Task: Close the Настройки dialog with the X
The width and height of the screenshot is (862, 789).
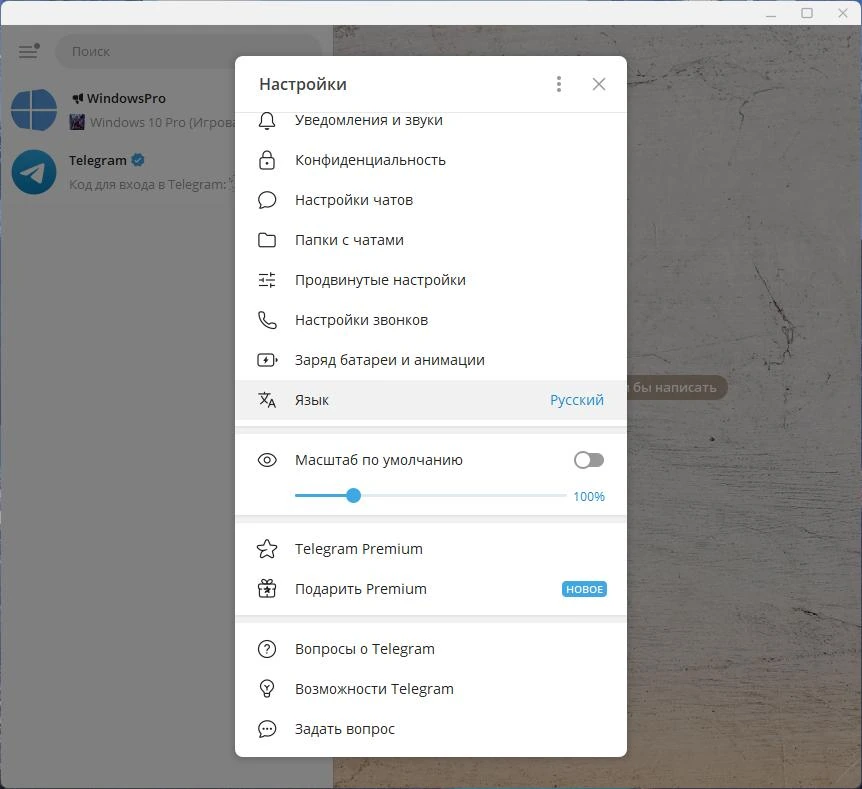Action: point(599,84)
